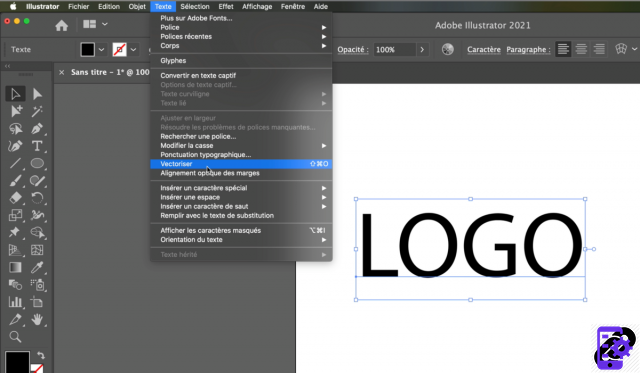Open the Objet menu
640x373 pixels.
point(137,7)
